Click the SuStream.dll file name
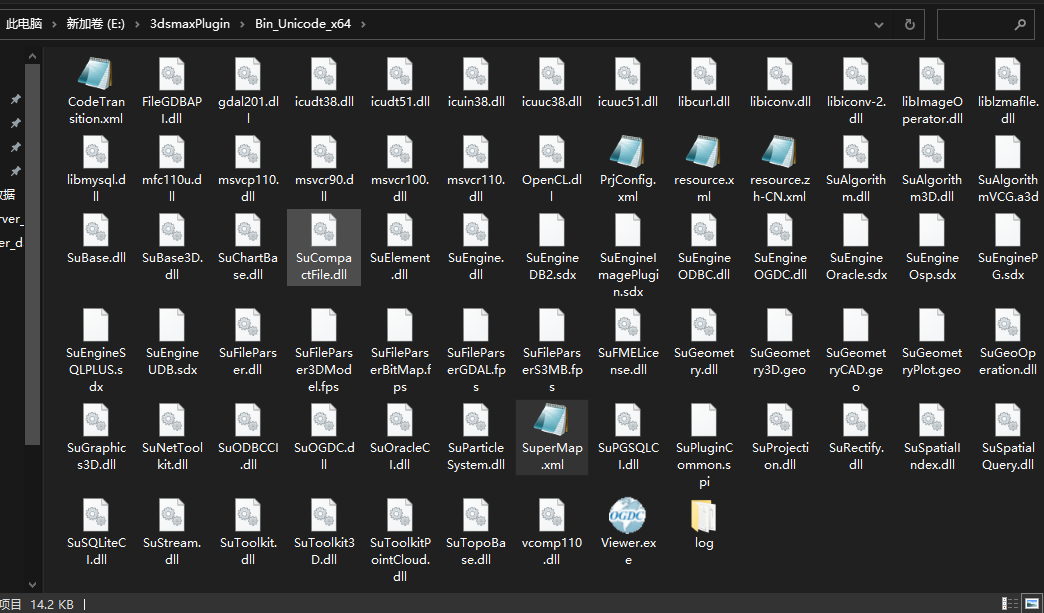Screen dimensions: 1044x613 pyautogui.click(x=172, y=551)
